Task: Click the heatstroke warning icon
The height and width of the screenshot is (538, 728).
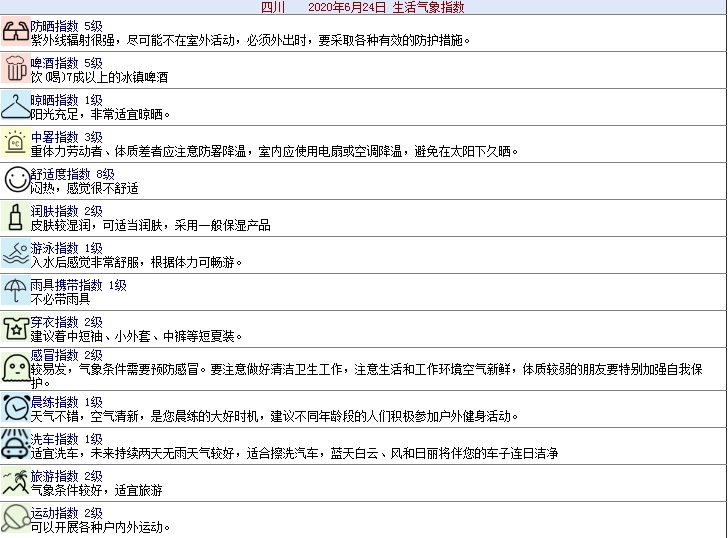Action: pyautogui.click(x=15, y=143)
